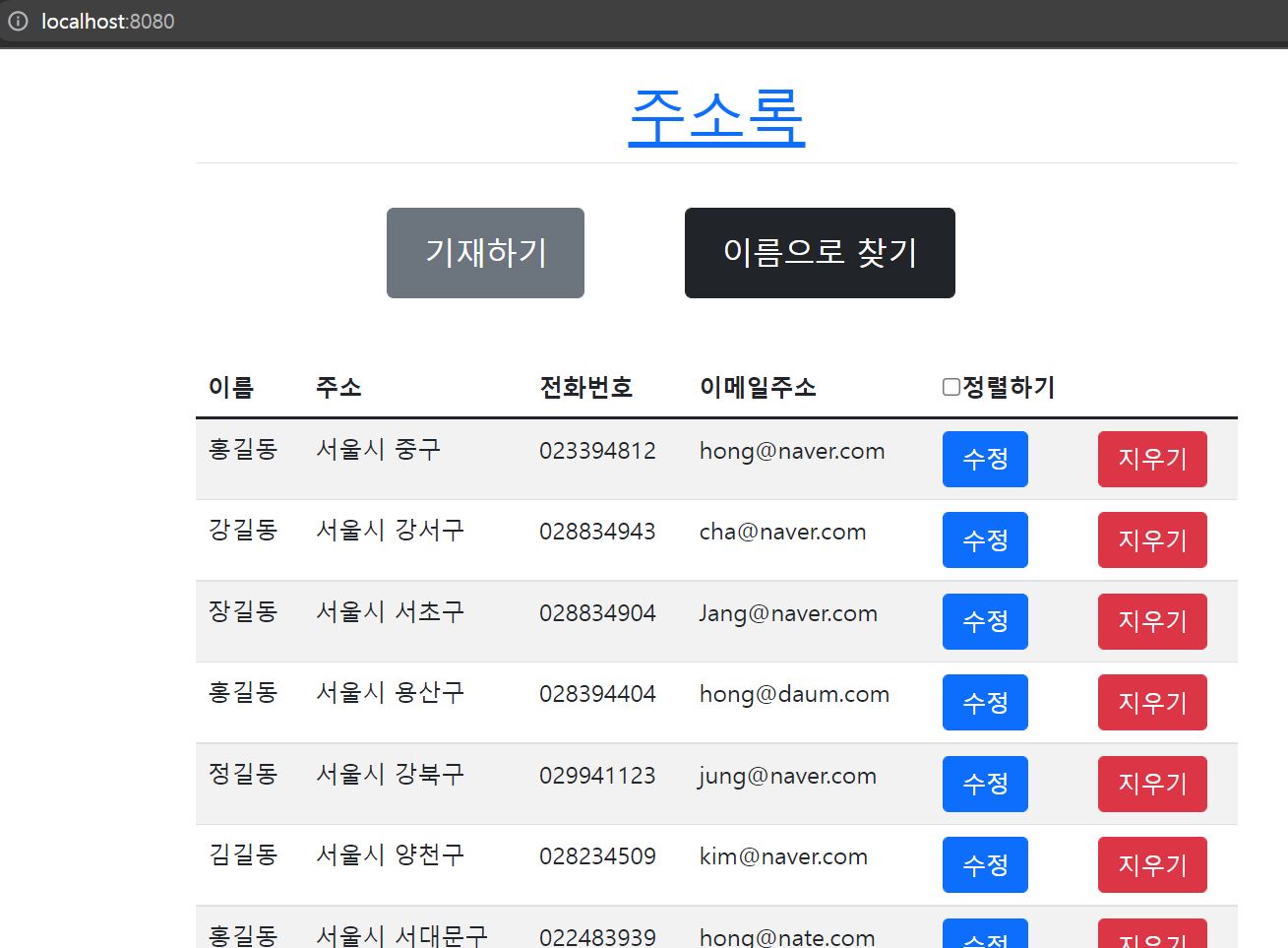Select email kim@naver.com
The height and width of the screenshot is (948, 1288).
(783, 856)
